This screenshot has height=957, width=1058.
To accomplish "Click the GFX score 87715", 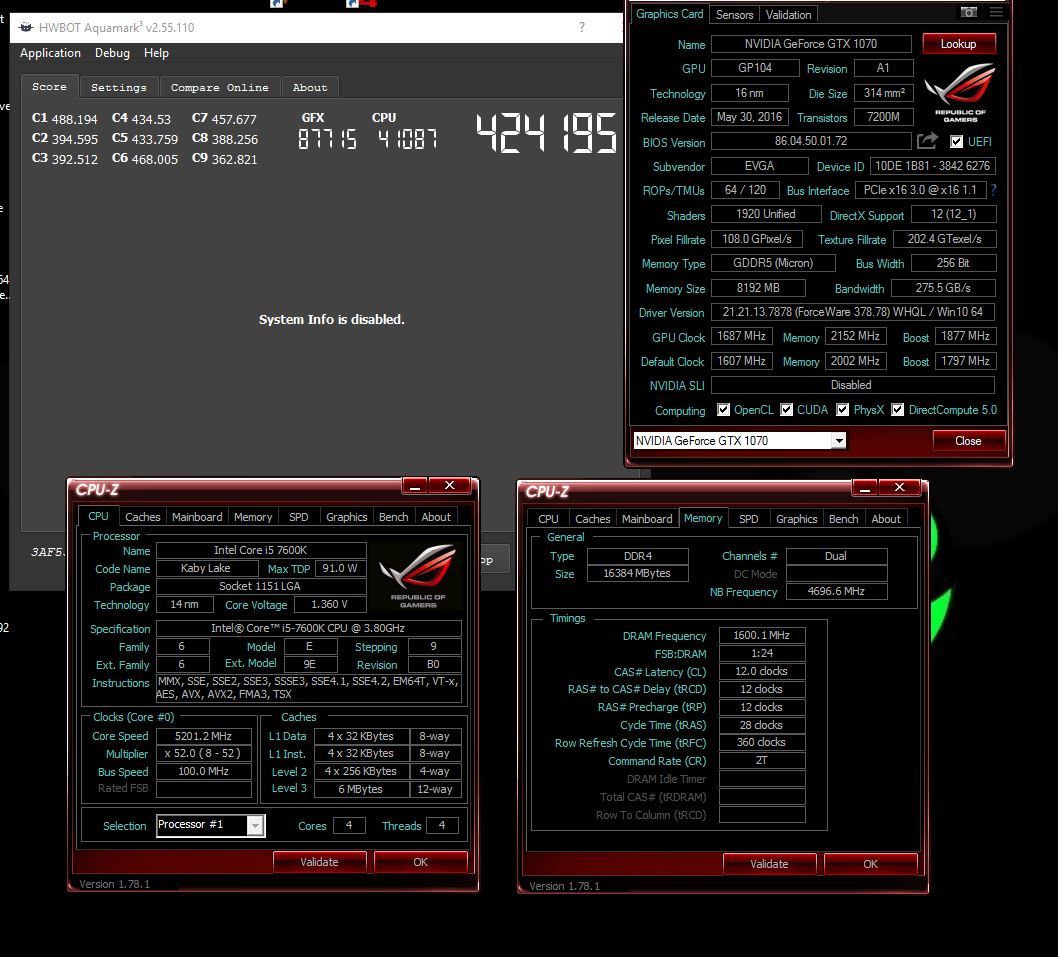I will coord(327,139).
